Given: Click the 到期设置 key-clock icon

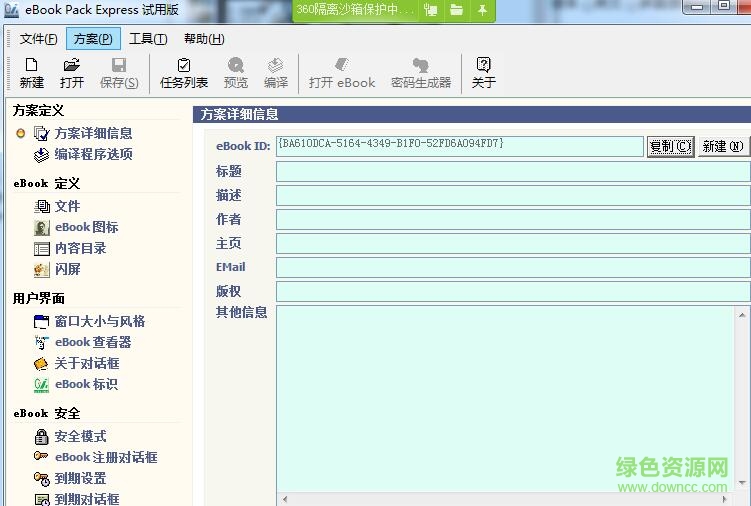Looking at the screenshot, I should pos(42,479).
